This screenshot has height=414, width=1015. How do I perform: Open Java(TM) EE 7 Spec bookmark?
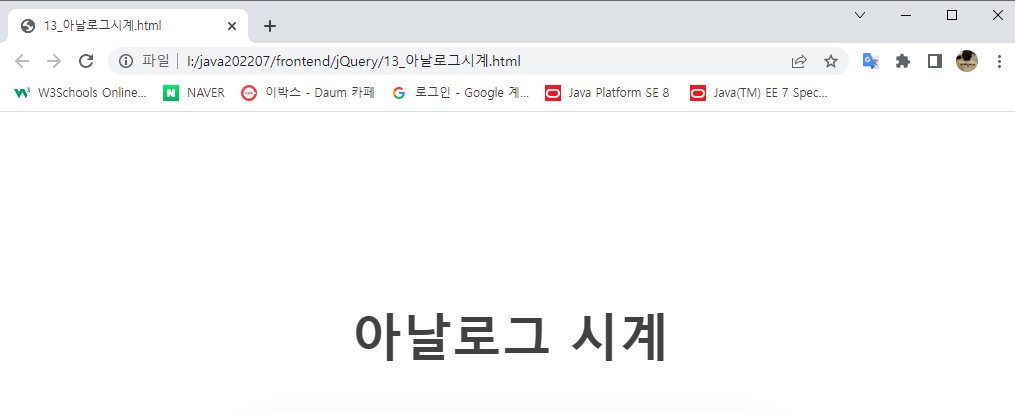click(x=759, y=93)
